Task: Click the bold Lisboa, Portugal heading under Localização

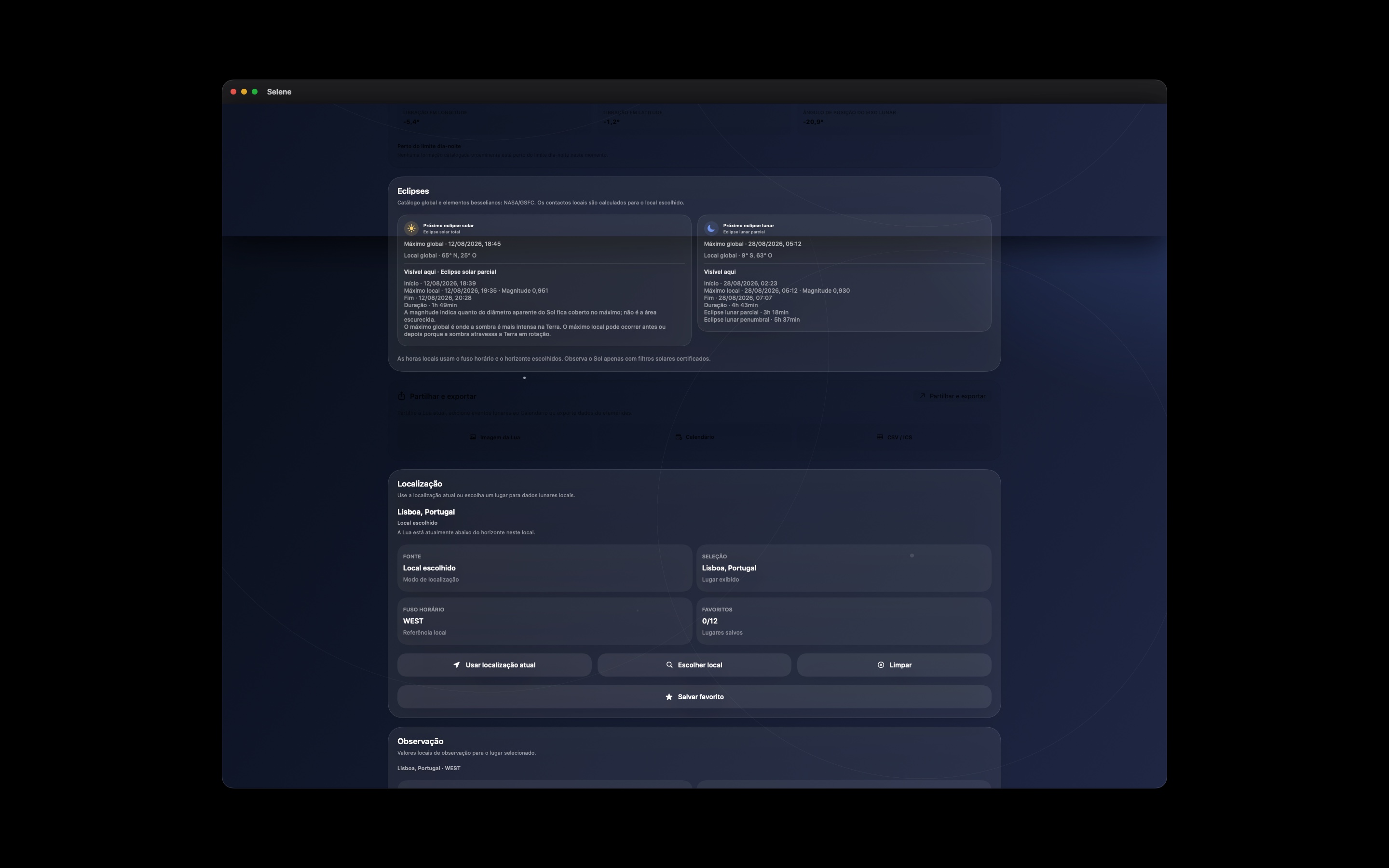Action: coord(426,512)
